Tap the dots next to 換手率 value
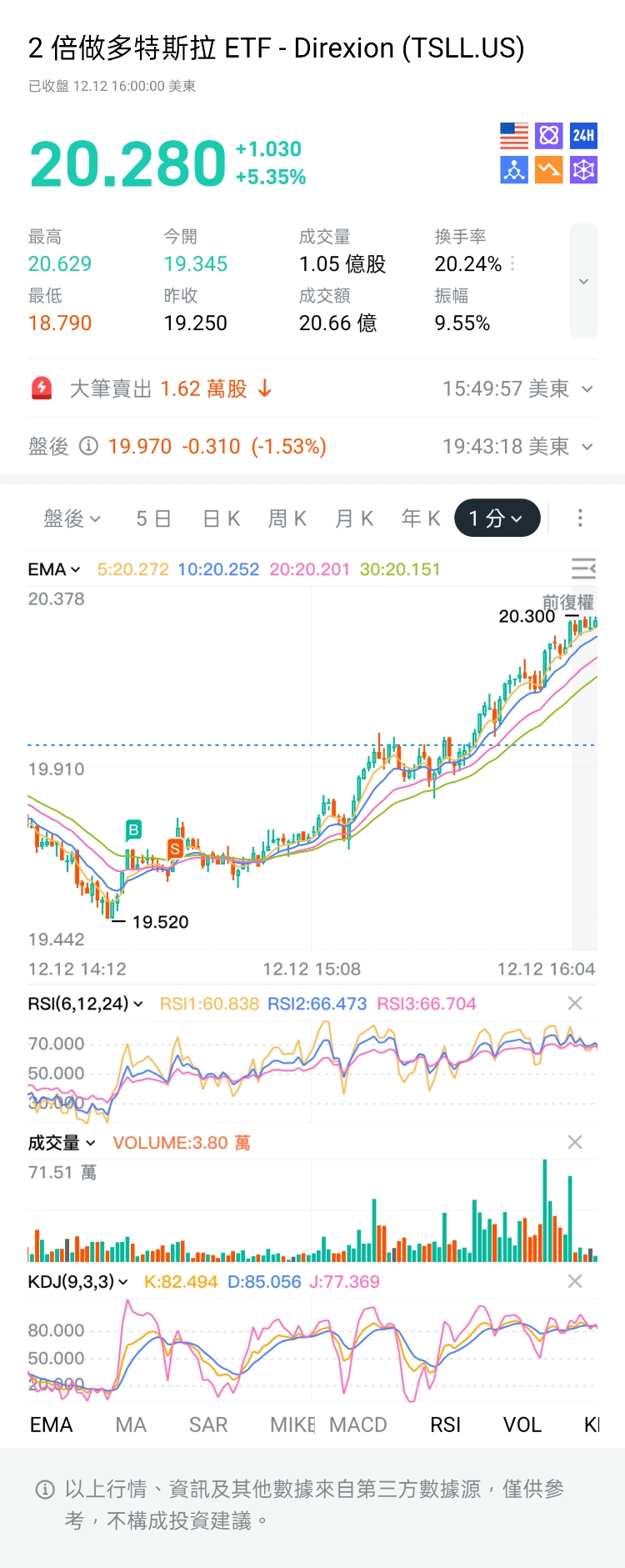 pyautogui.click(x=512, y=263)
